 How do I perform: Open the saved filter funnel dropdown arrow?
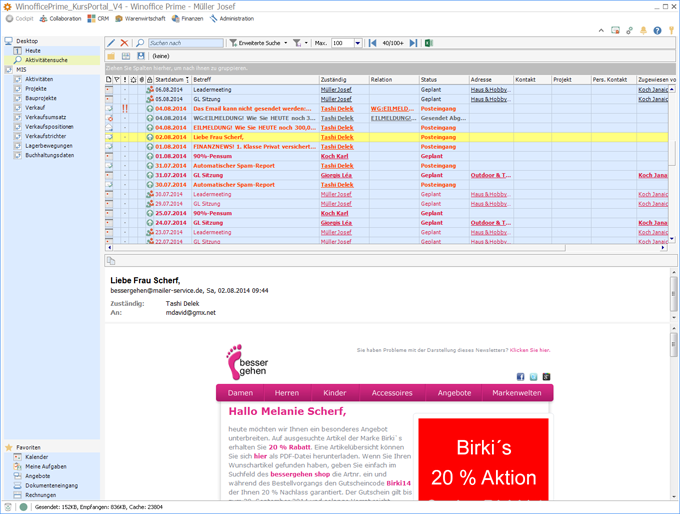[x=306, y=43]
